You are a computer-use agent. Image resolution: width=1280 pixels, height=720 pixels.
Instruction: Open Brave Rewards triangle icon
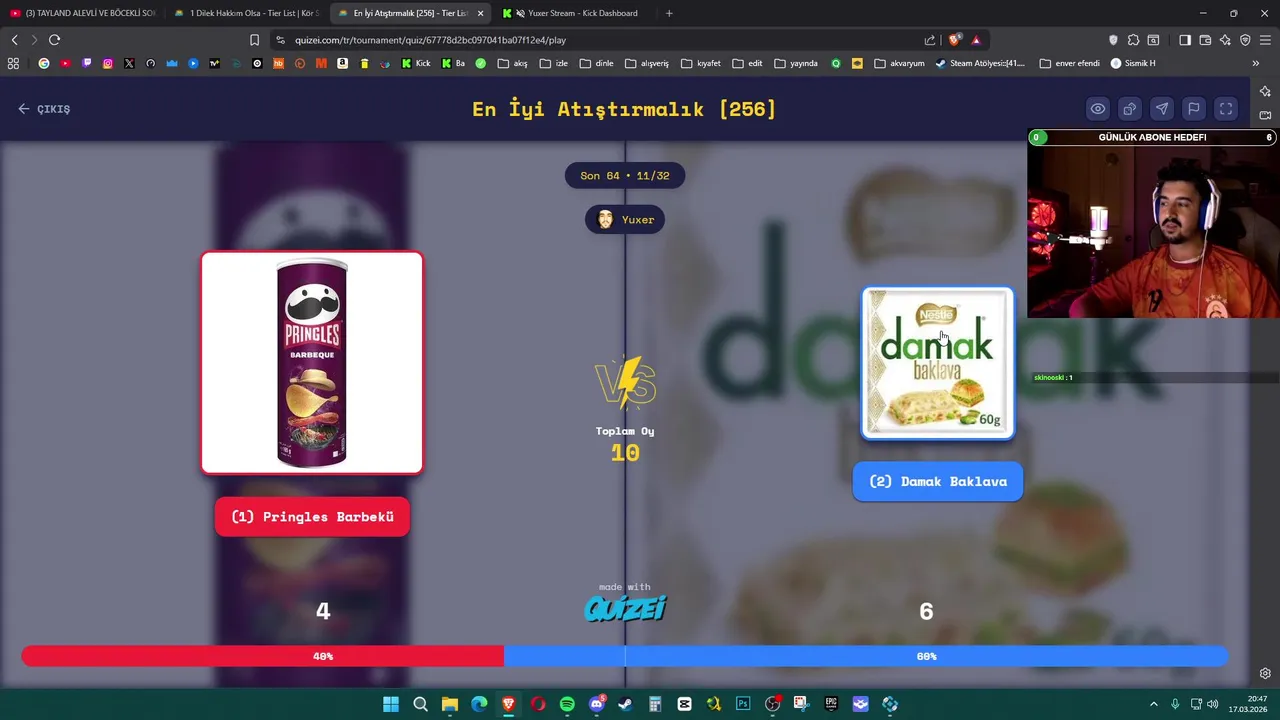(x=976, y=40)
